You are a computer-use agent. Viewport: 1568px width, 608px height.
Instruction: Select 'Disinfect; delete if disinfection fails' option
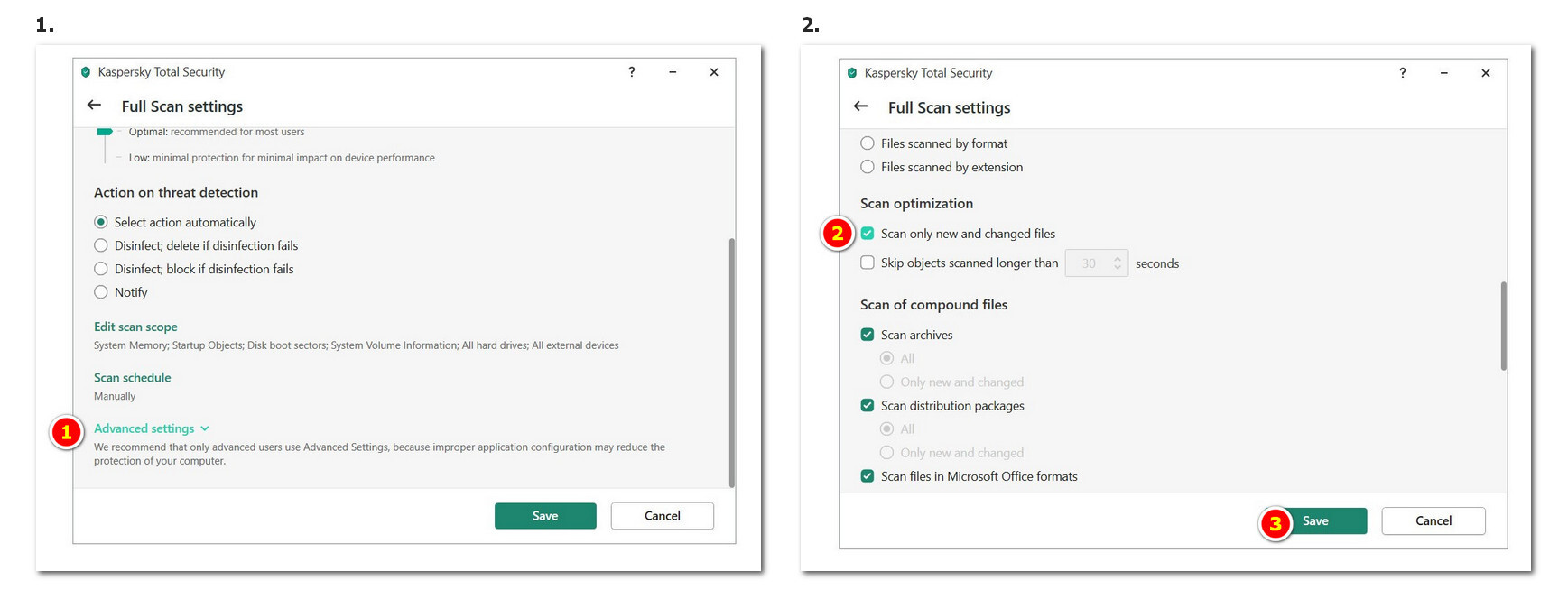(101, 245)
